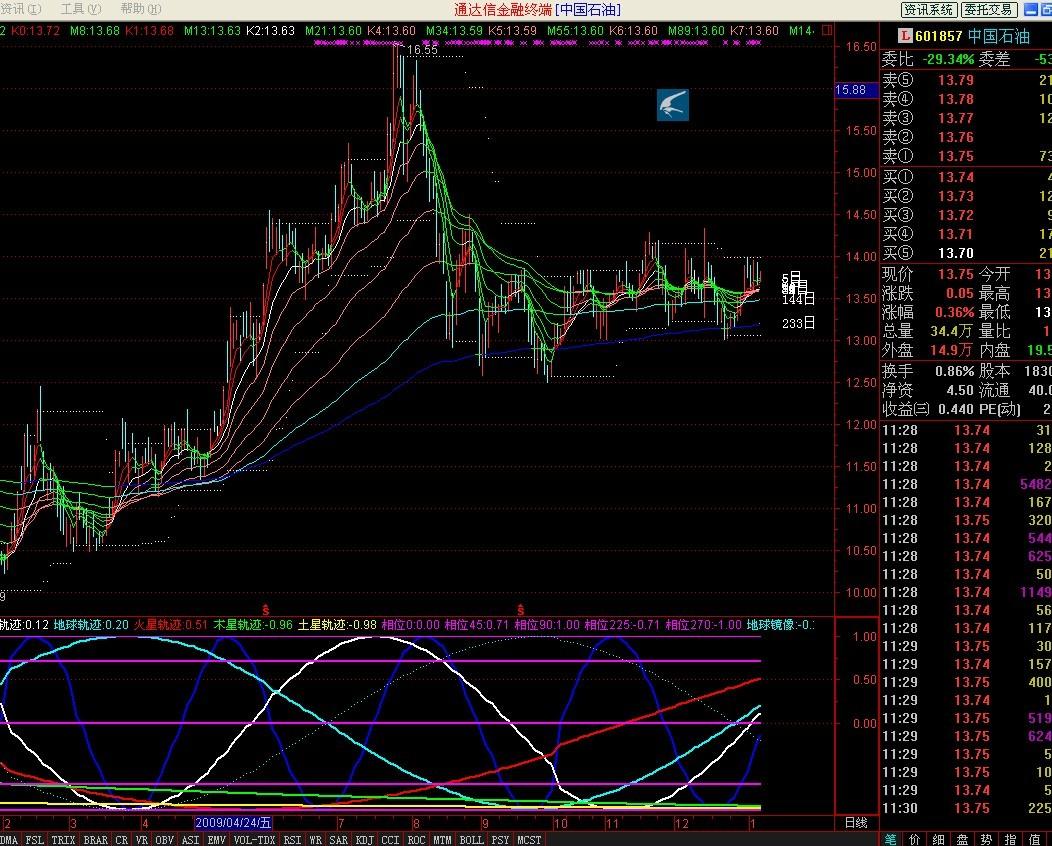Screen dimensions: 1052x846
Task: Select the MCST indicator tab
Action: (x=529, y=840)
